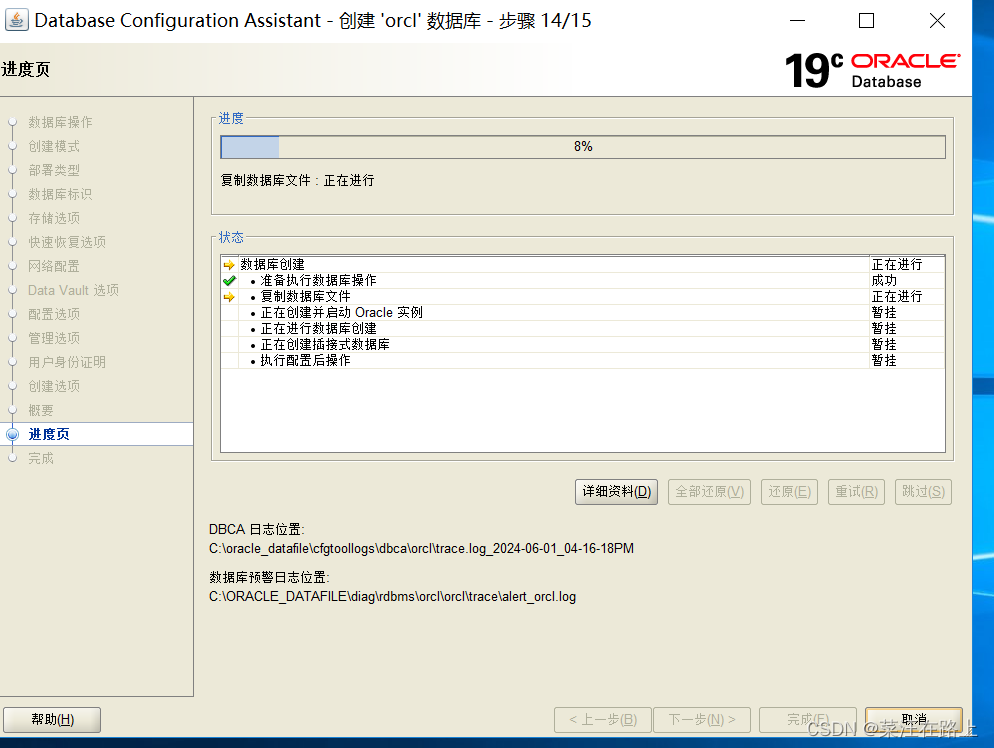
Task: Click the arrow icon beside 复制数据库文件
Action: pos(229,297)
